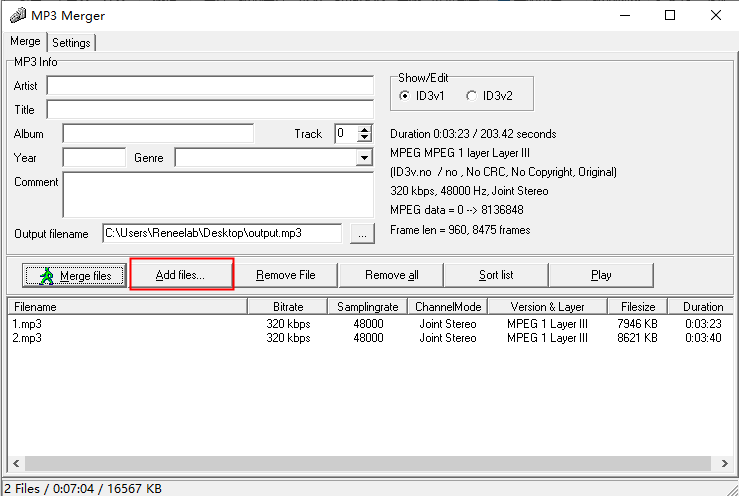
Task: Select the 1.mp3 file row
Action: coord(370,324)
